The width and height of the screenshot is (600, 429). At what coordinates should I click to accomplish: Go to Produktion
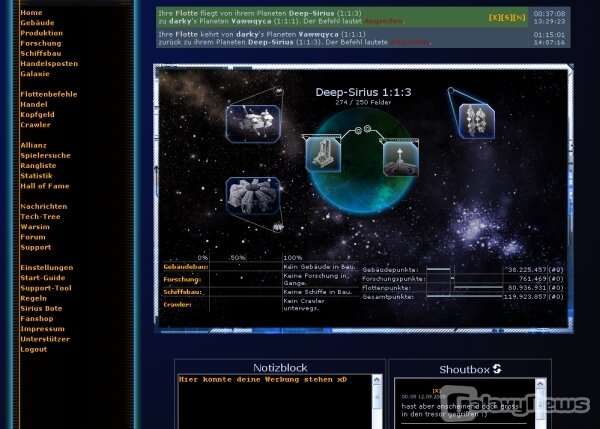tap(42, 33)
